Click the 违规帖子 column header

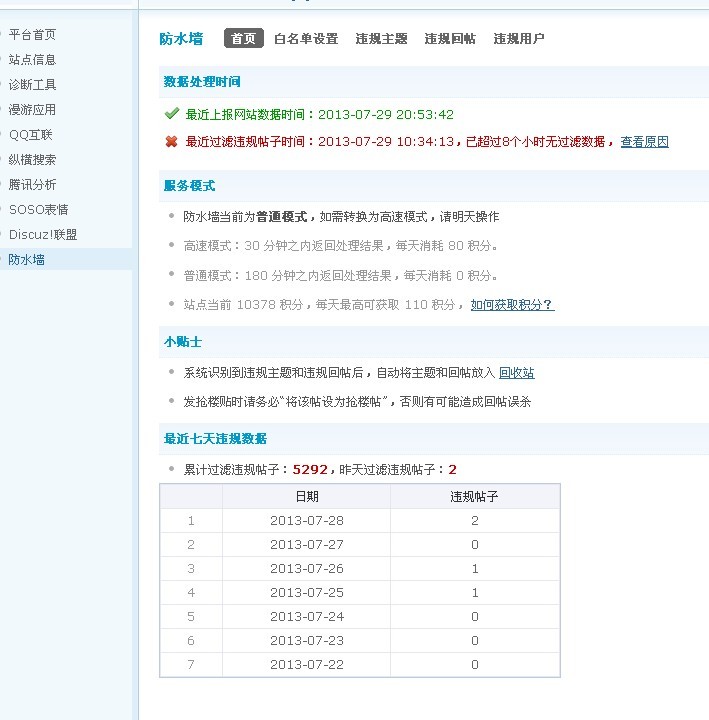point(474,496)
